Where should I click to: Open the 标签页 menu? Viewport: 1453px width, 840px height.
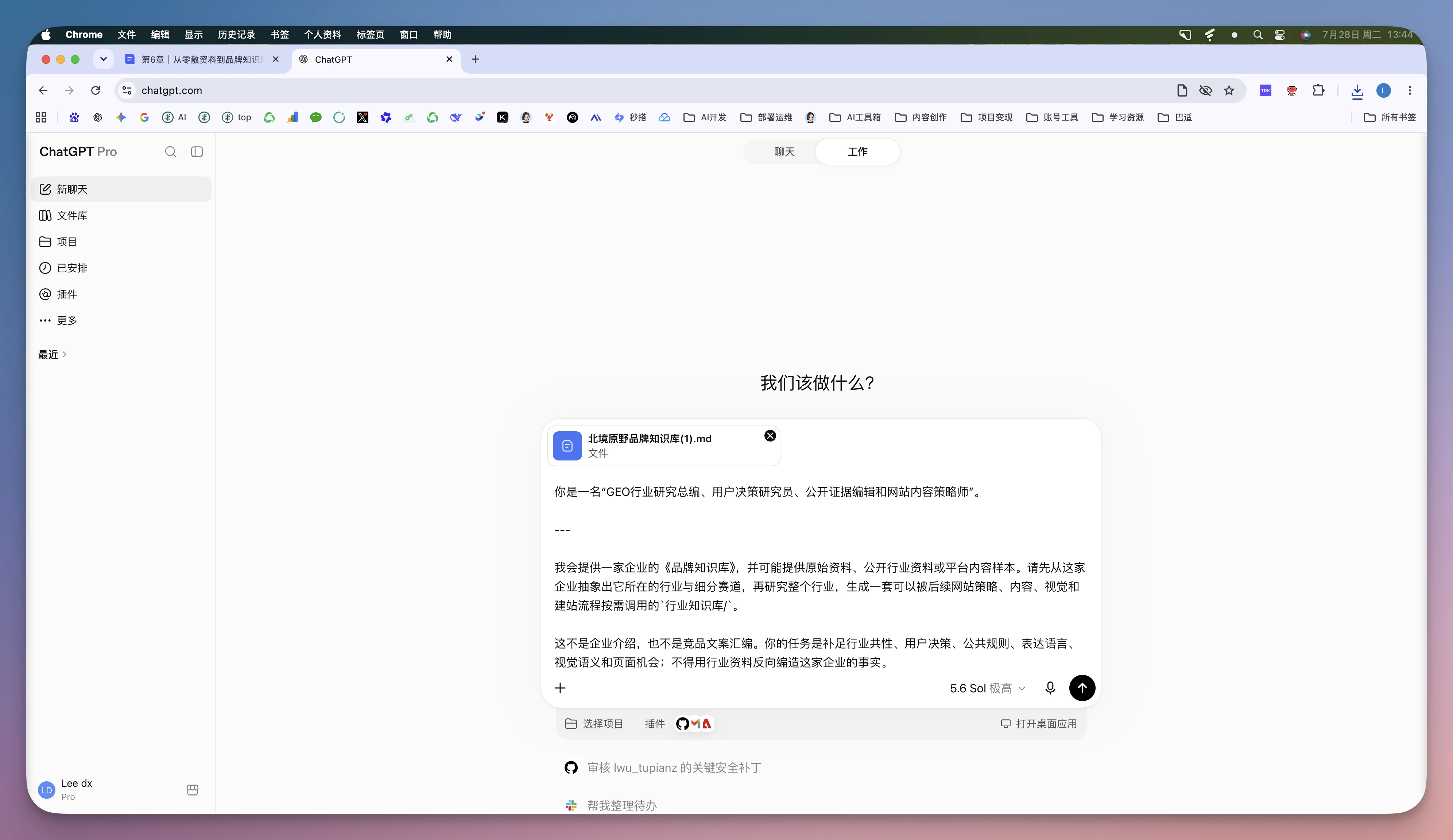click(x=370, y=35)
